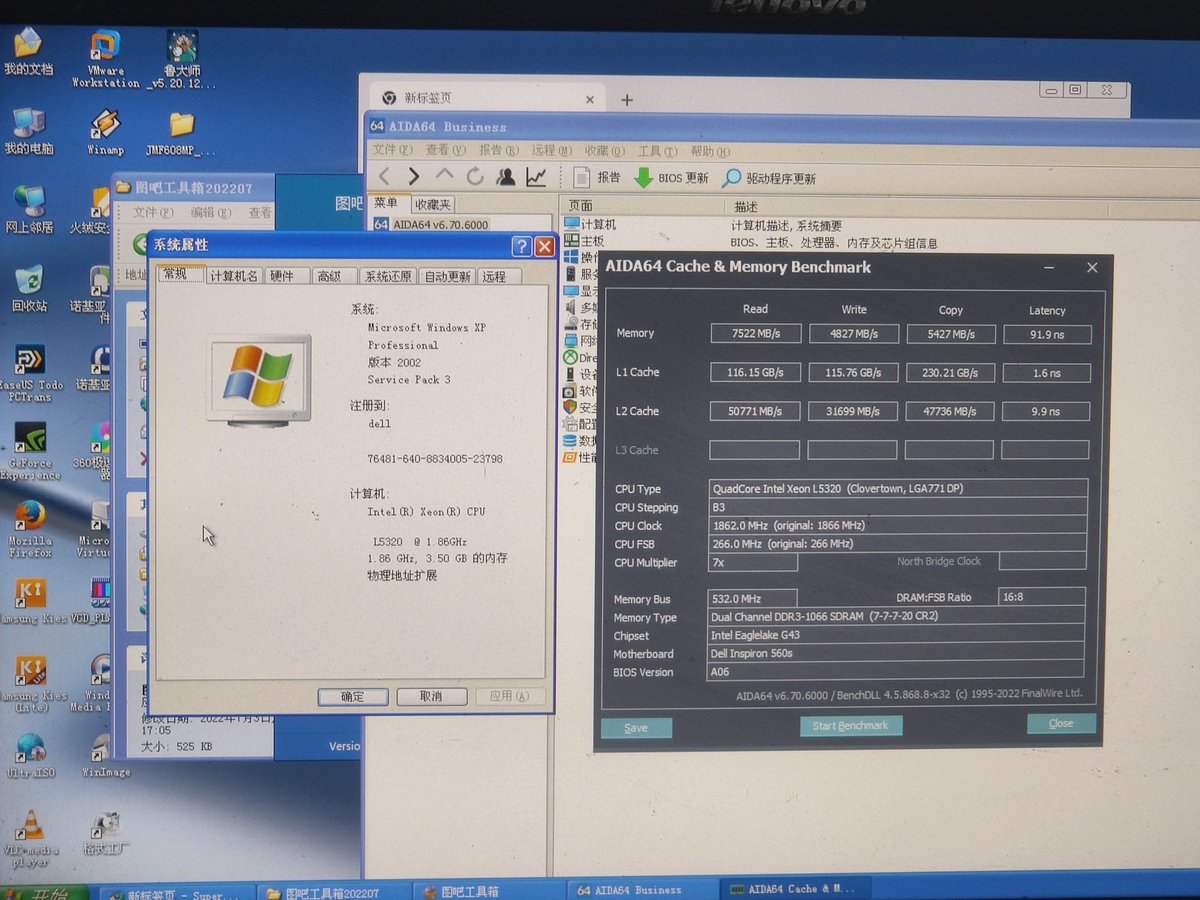Click Start Benchmark button
This screenshot has height=900, width=1200.
pyautogui.click(x=851, y=725)
